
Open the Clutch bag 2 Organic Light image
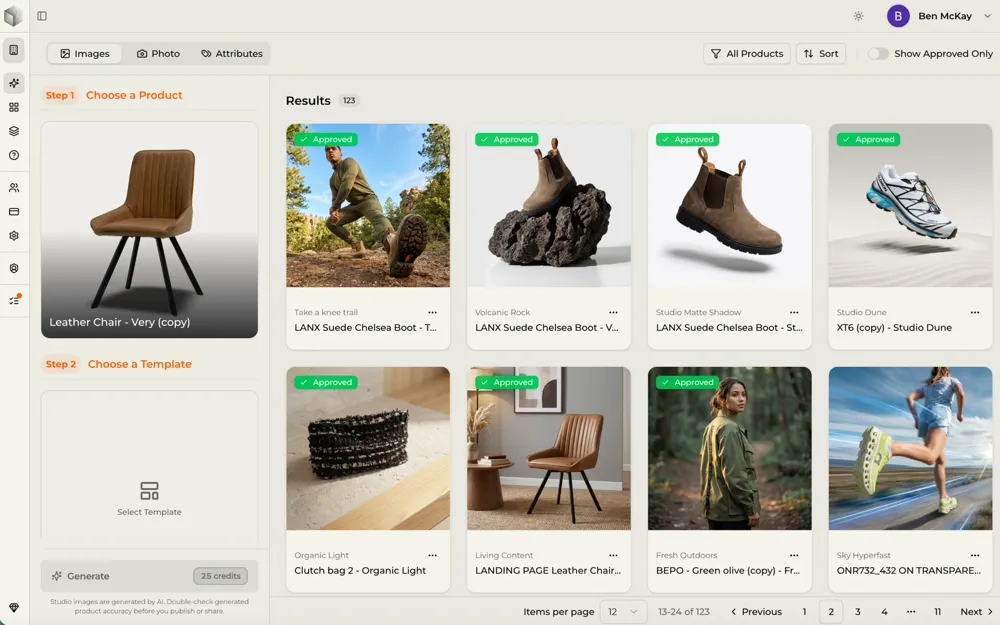[368, 448]
